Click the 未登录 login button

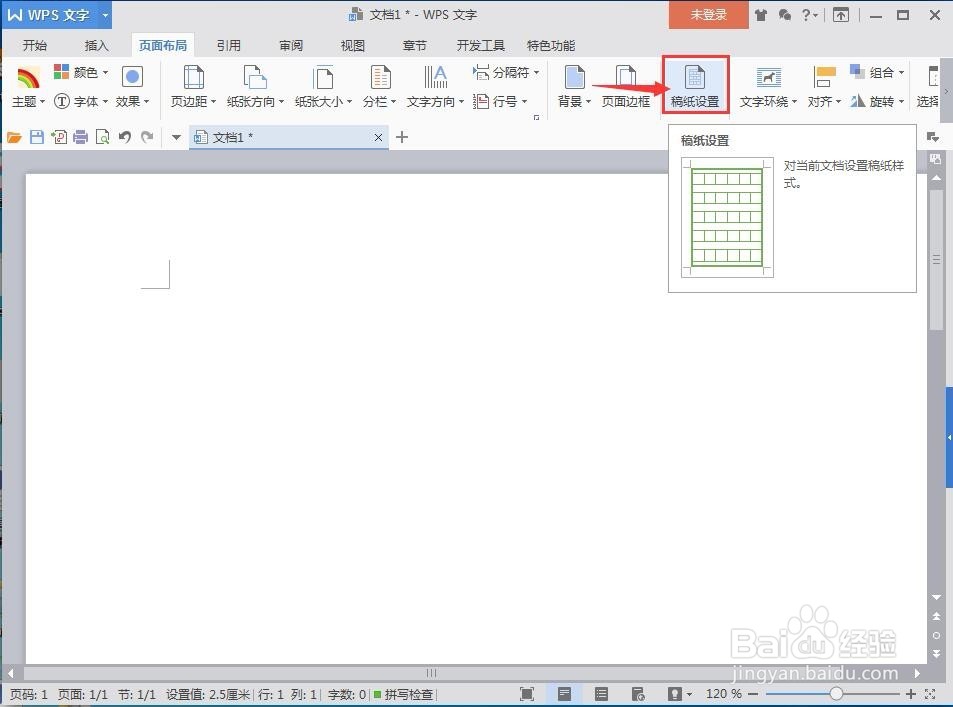[709, 15]
